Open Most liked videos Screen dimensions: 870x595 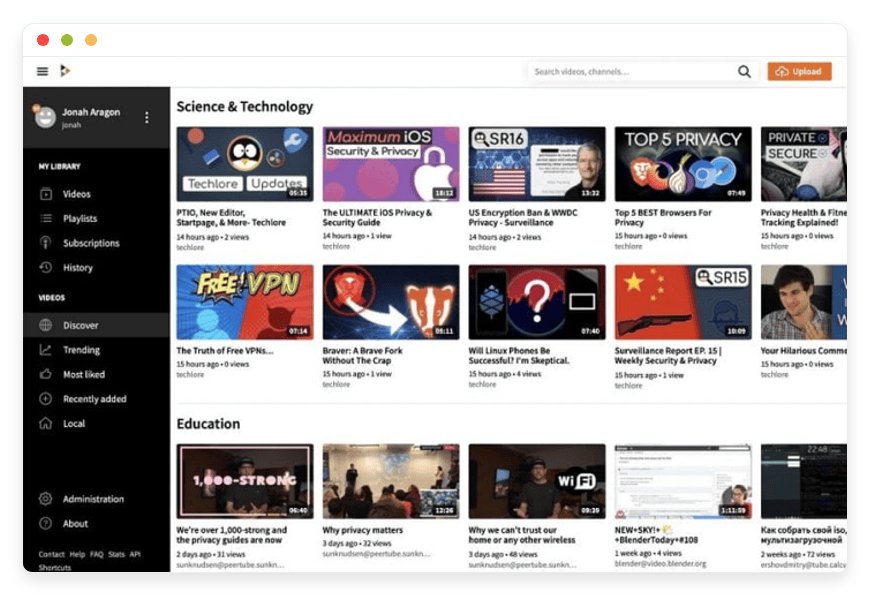click(x=84, y=374)
